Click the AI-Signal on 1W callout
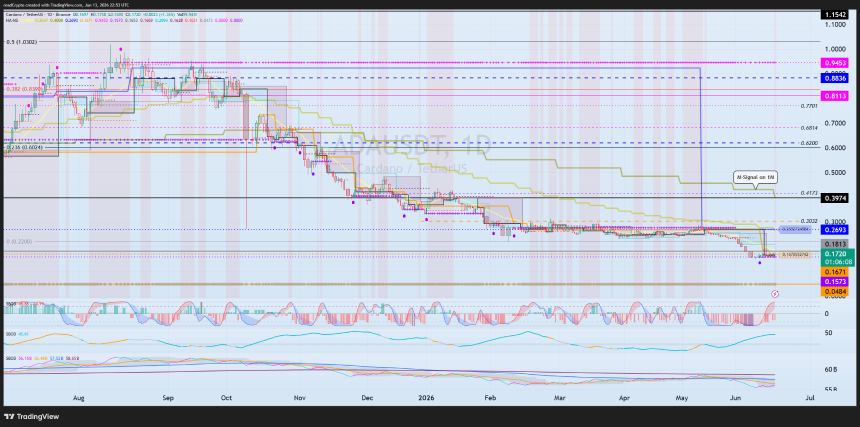The height and width of the screenshot is (427, 860). tap(755, 178)
